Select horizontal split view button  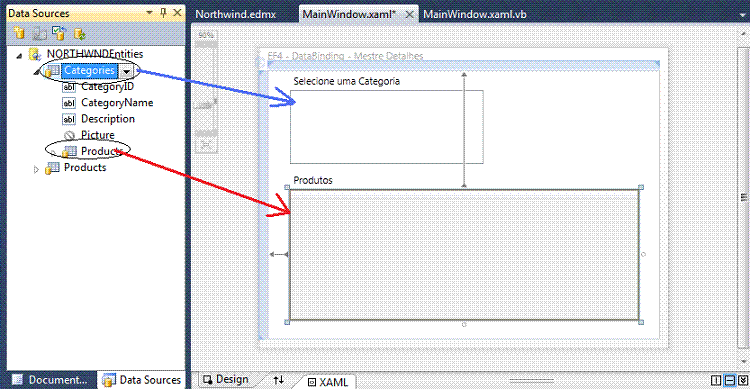(x=729, y=380)
